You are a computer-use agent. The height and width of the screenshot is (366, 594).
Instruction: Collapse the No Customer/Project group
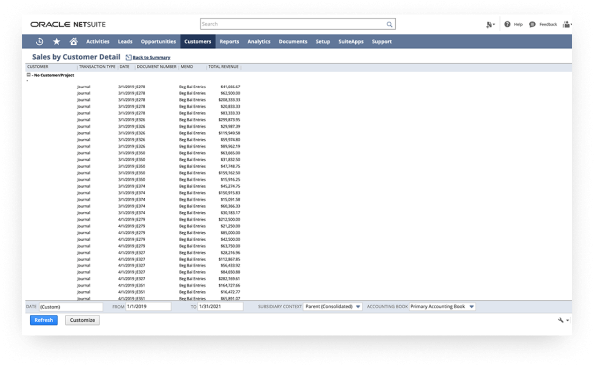pos(28,75)
